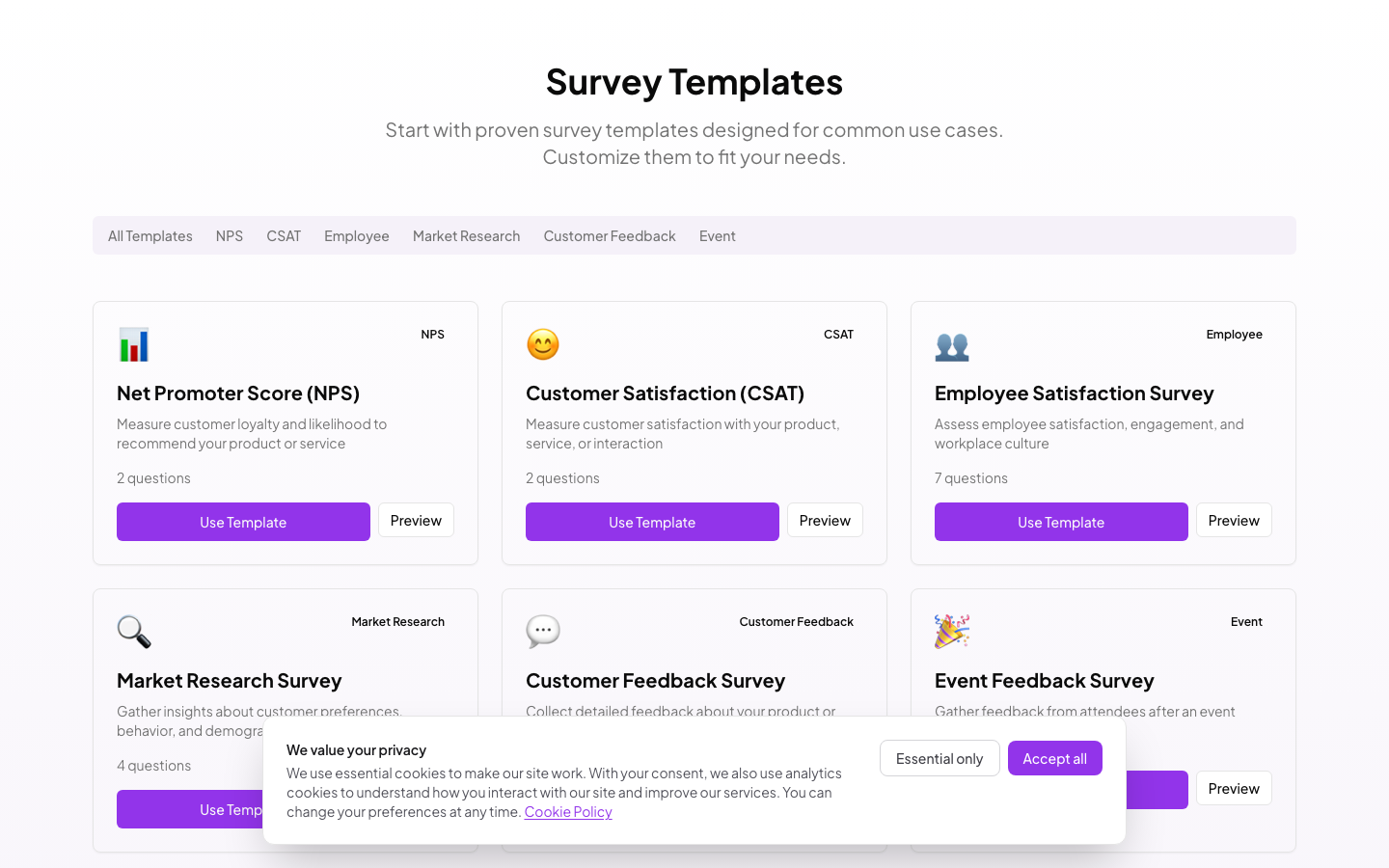Click the people icon on Employee Satisfaction card

(x=952, y=344)
